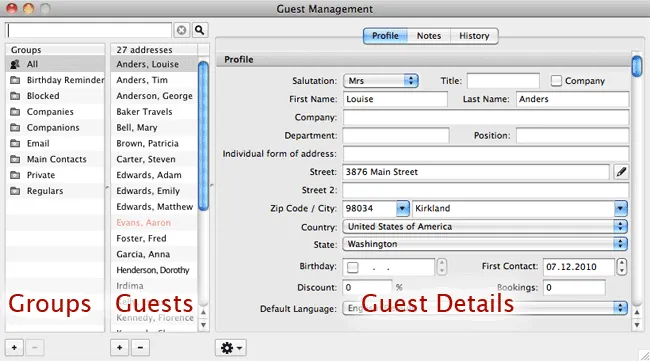Click the guest list scroll down arrow
Image resolution: width=650 pixels, height=361 pixels.
(x=203, y=325)
